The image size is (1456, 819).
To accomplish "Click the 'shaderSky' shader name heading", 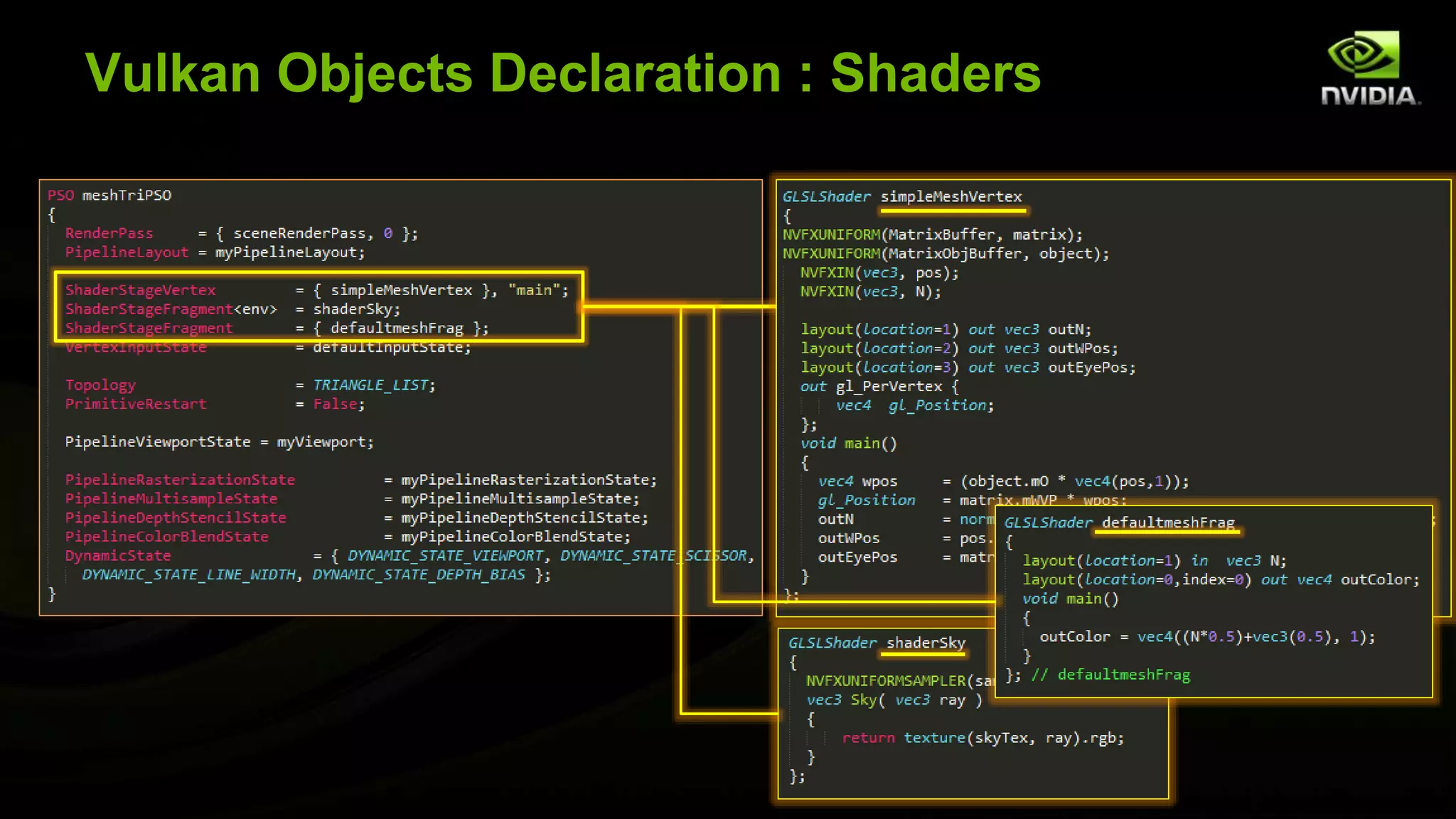I will [926, 643].
